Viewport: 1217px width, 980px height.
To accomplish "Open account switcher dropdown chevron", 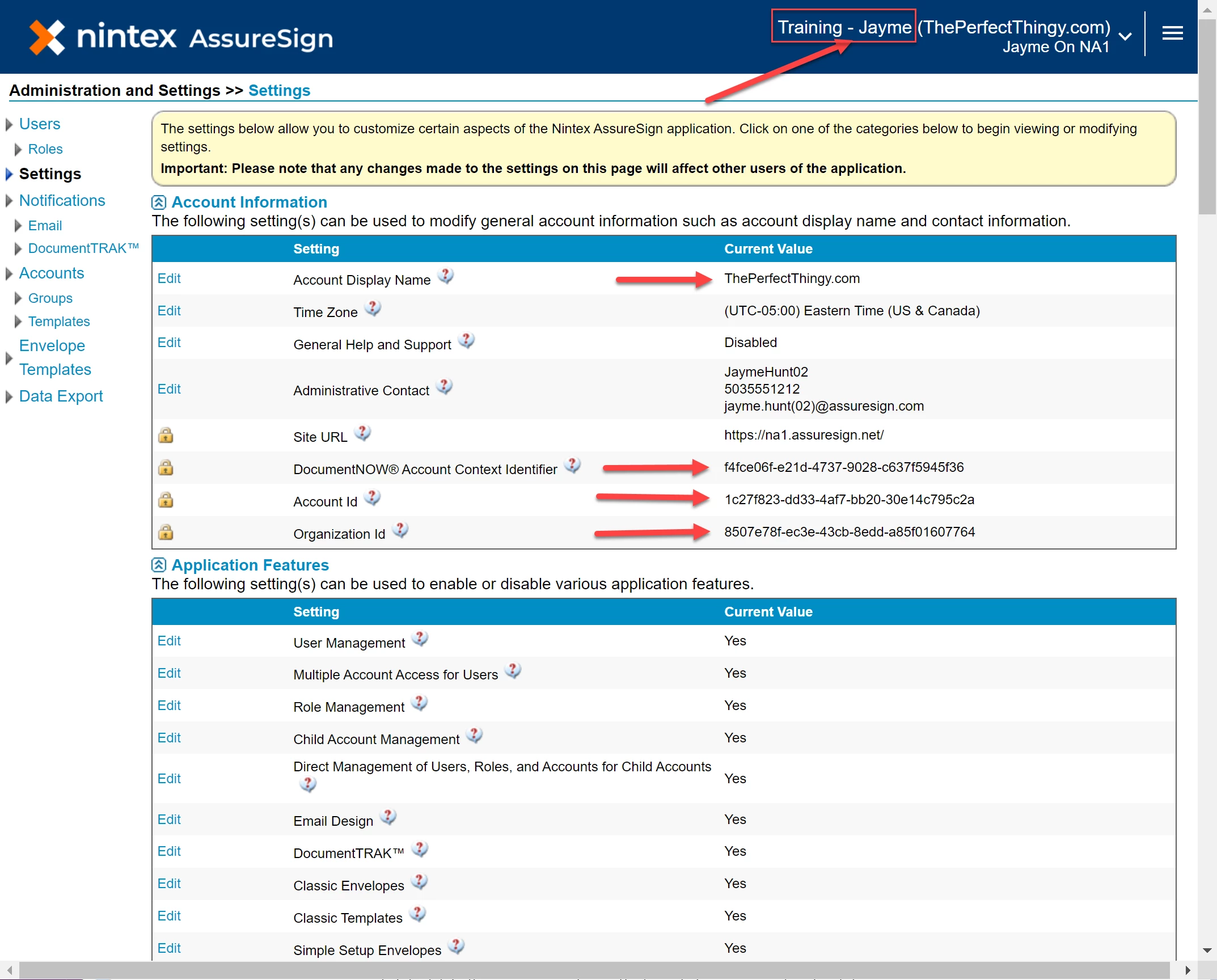I will [x=1125, y=37].
